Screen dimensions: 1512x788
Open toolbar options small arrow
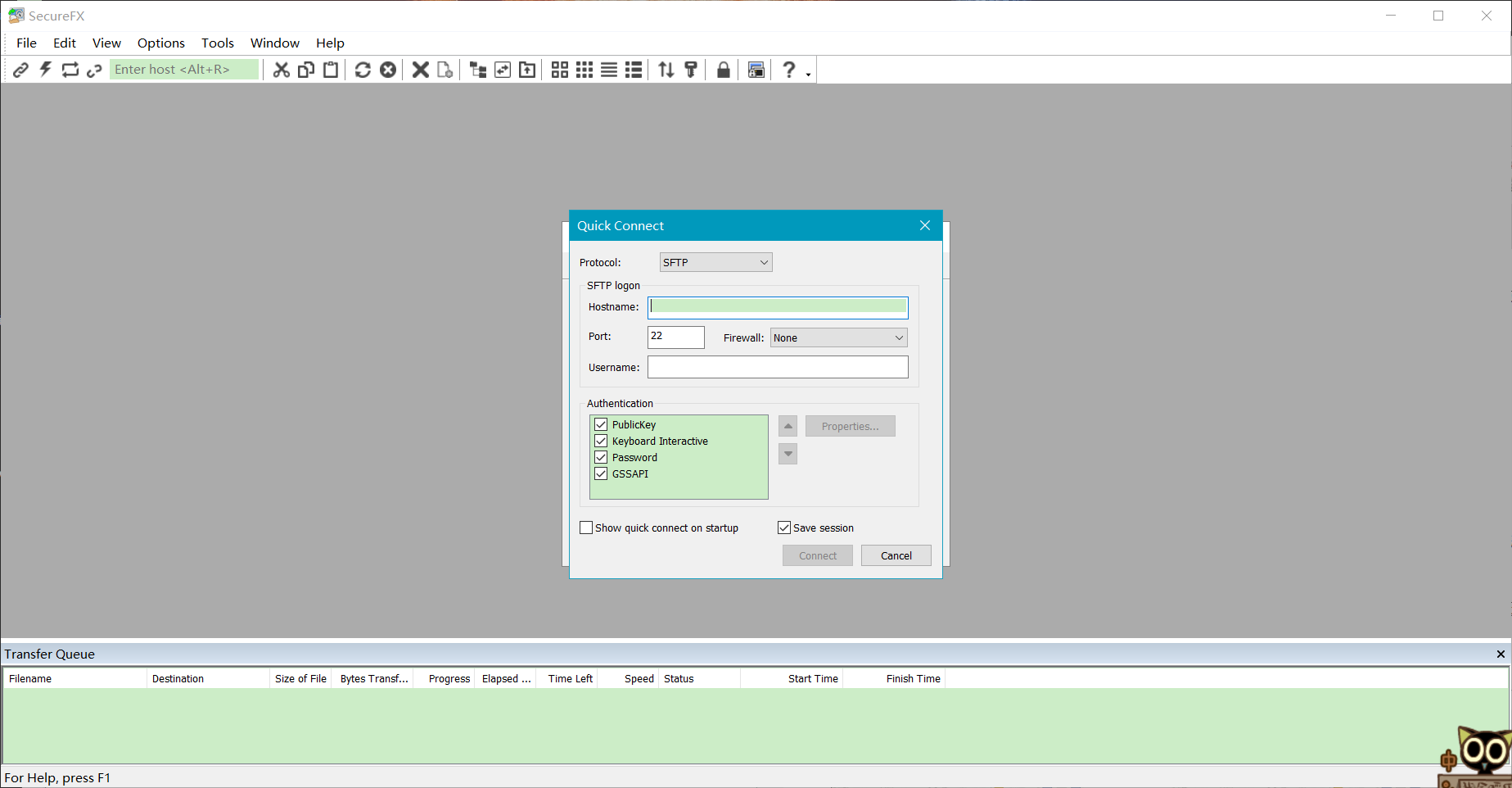[x=809, y=75]
